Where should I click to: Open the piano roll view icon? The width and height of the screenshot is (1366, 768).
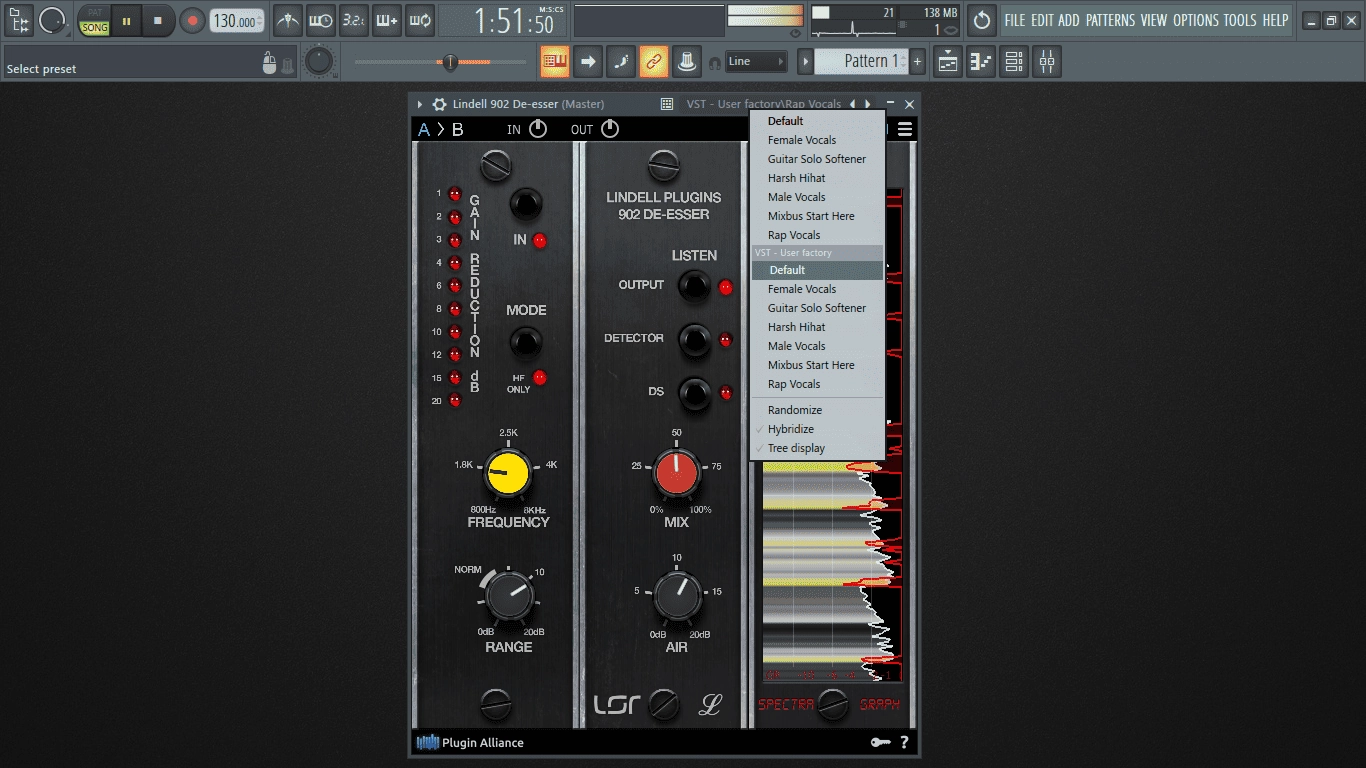981,62
